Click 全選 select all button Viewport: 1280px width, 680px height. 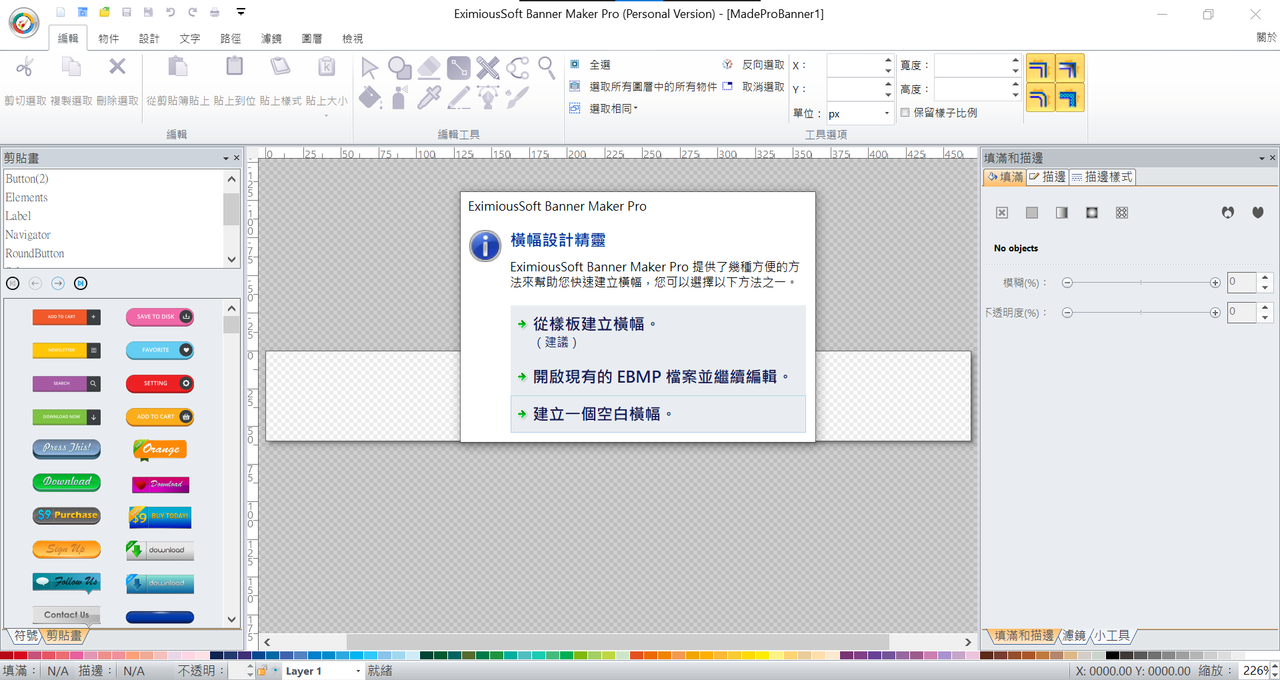[x=590, y=64]
